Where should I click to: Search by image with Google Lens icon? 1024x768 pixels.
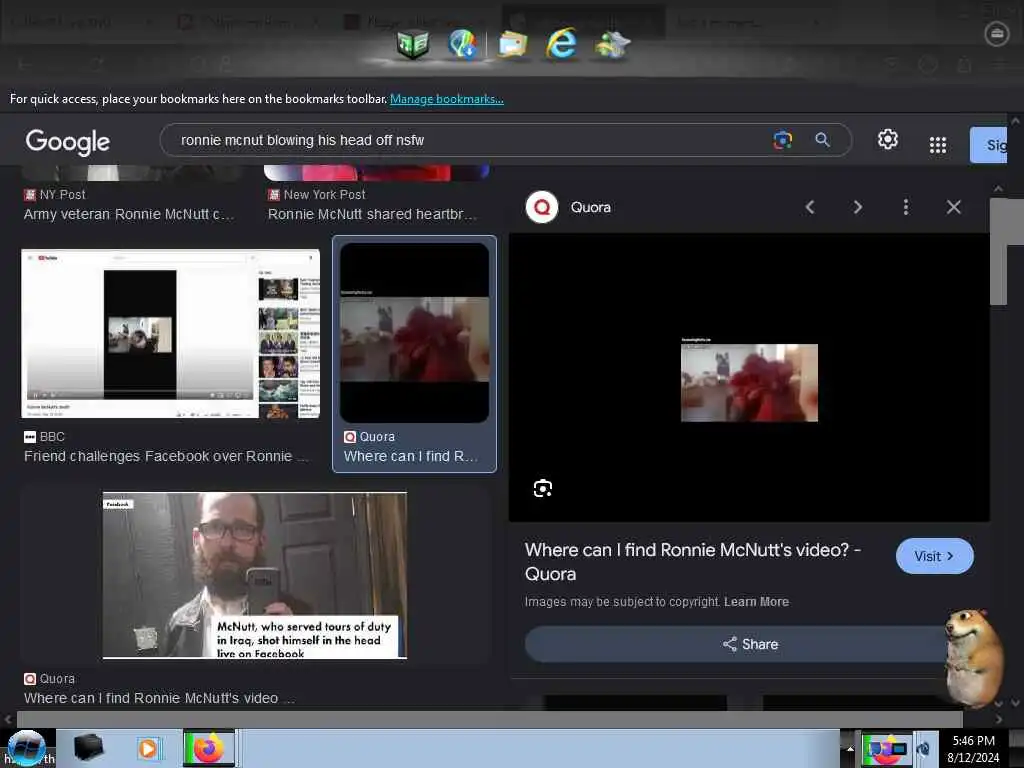tap(782, 140)
